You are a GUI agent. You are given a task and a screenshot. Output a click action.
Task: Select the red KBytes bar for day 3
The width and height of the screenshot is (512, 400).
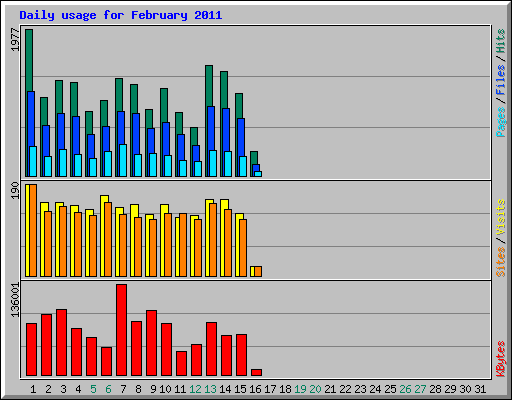tap(61, 343)
